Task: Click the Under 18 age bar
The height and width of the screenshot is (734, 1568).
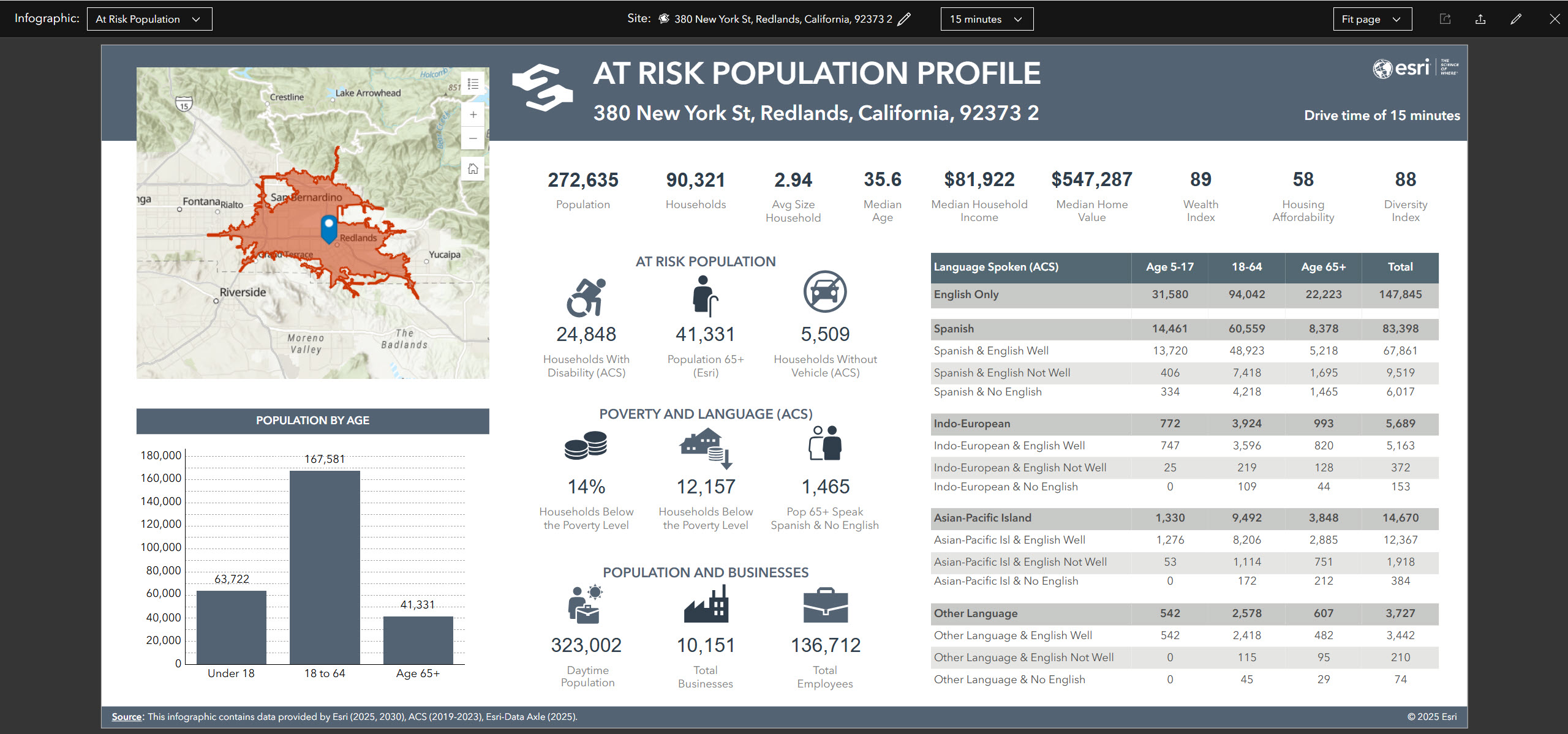Action: tap(232, 627)
